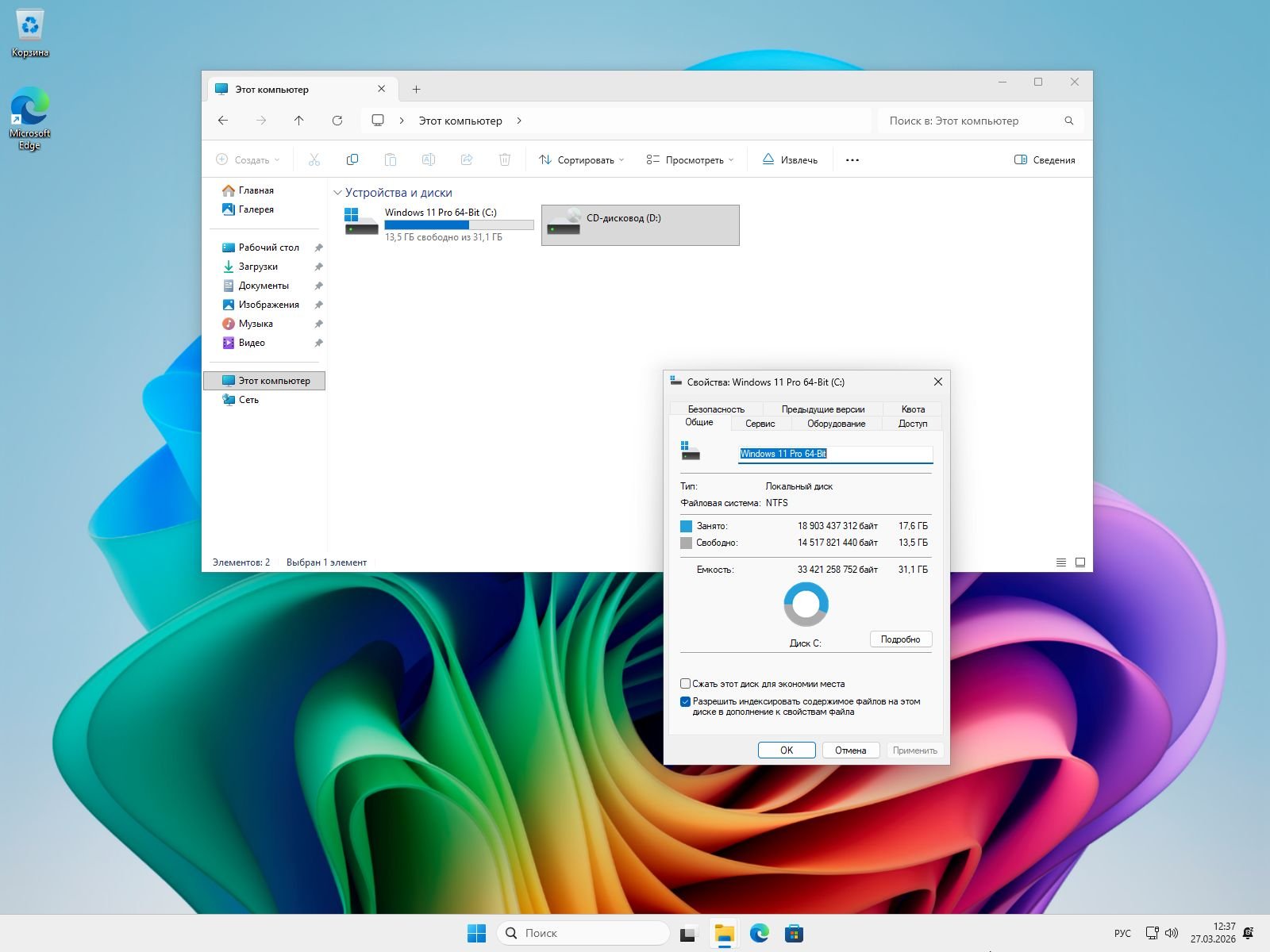
Task: Collapse the 'Устройства и диски' group
Action: pyautogui.click(x=337, y=193)
